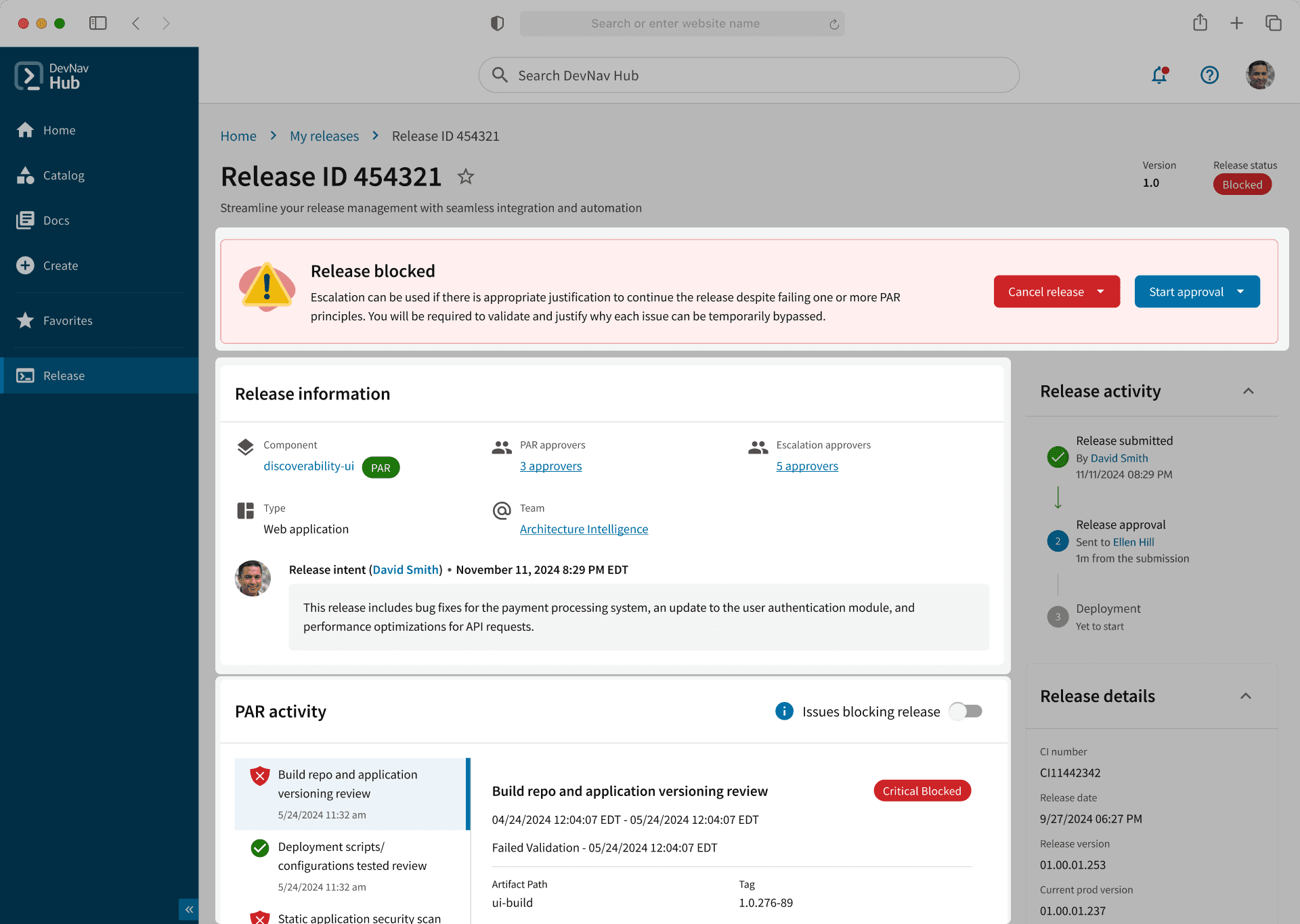Collapse the Release details section
Screen dimensions: 1300x924
pyautogui.click(x=1245, y=697)
